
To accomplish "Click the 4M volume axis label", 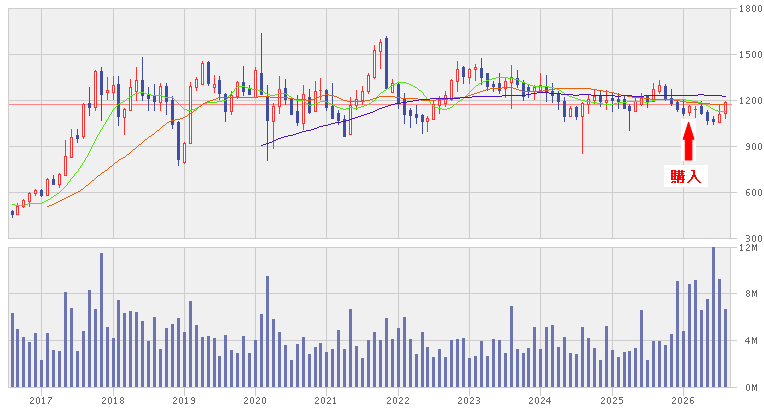I will 751,341.
